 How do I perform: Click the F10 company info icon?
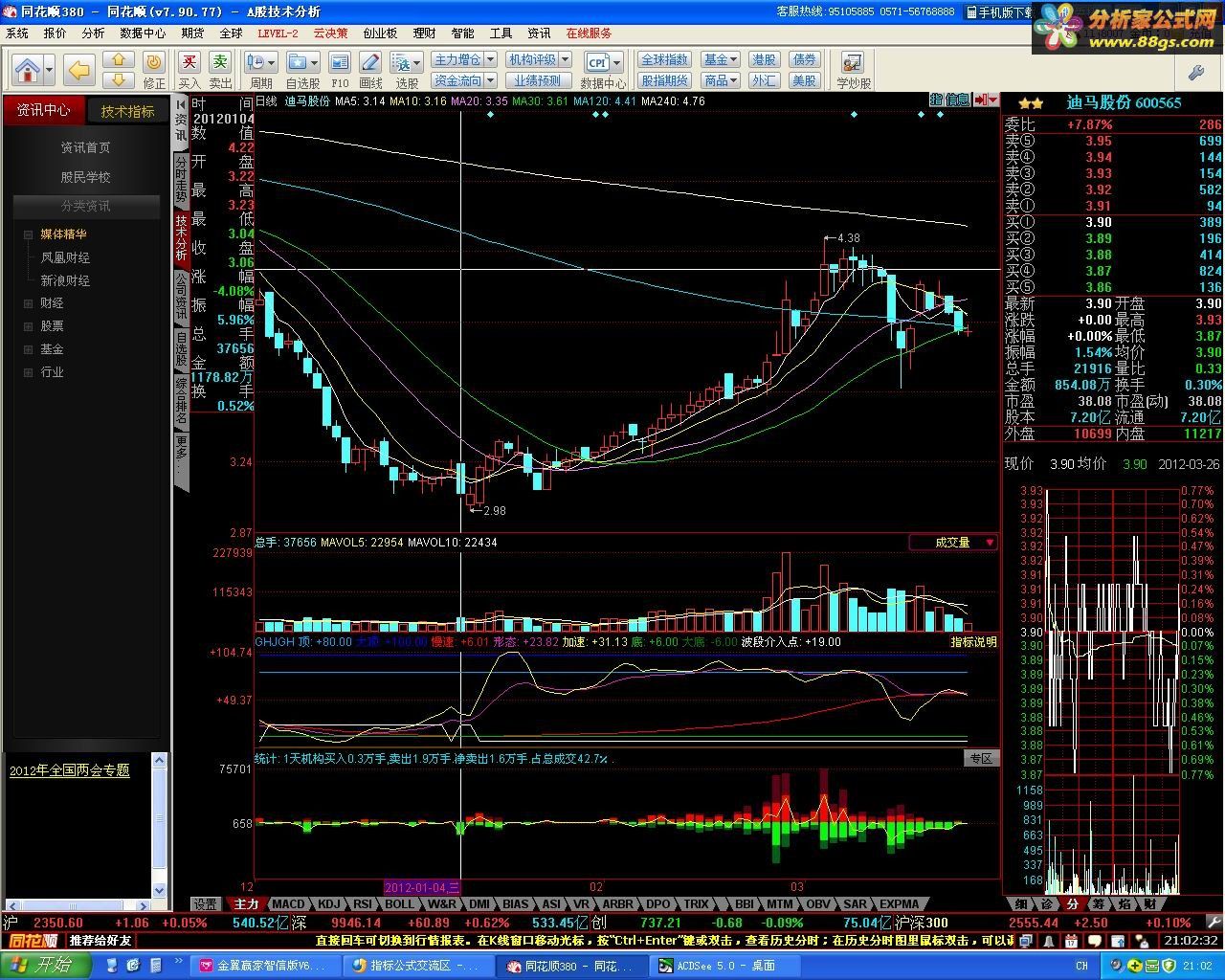tap(340, 71)
